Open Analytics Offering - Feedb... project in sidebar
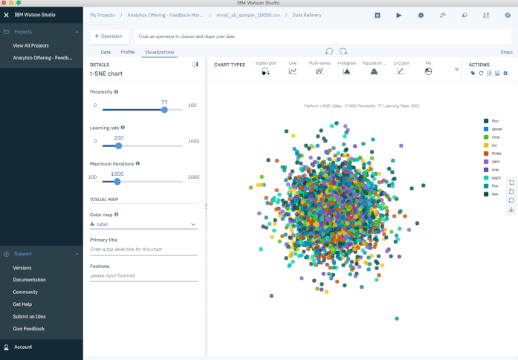Image resolution: width=518 pixels, height=360 pixels. (42, 58)
